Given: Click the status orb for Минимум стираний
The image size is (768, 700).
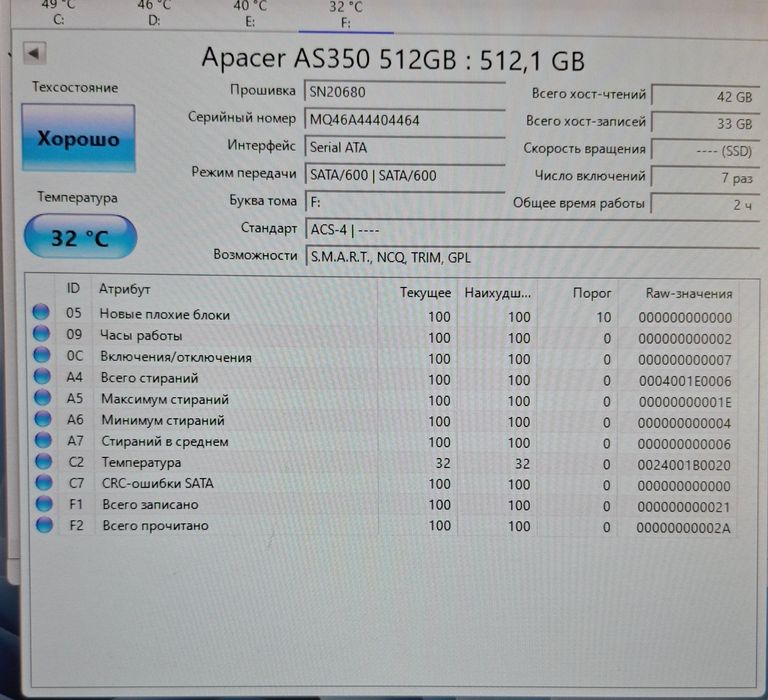Looking at the screenshot, I should (43, 418).
